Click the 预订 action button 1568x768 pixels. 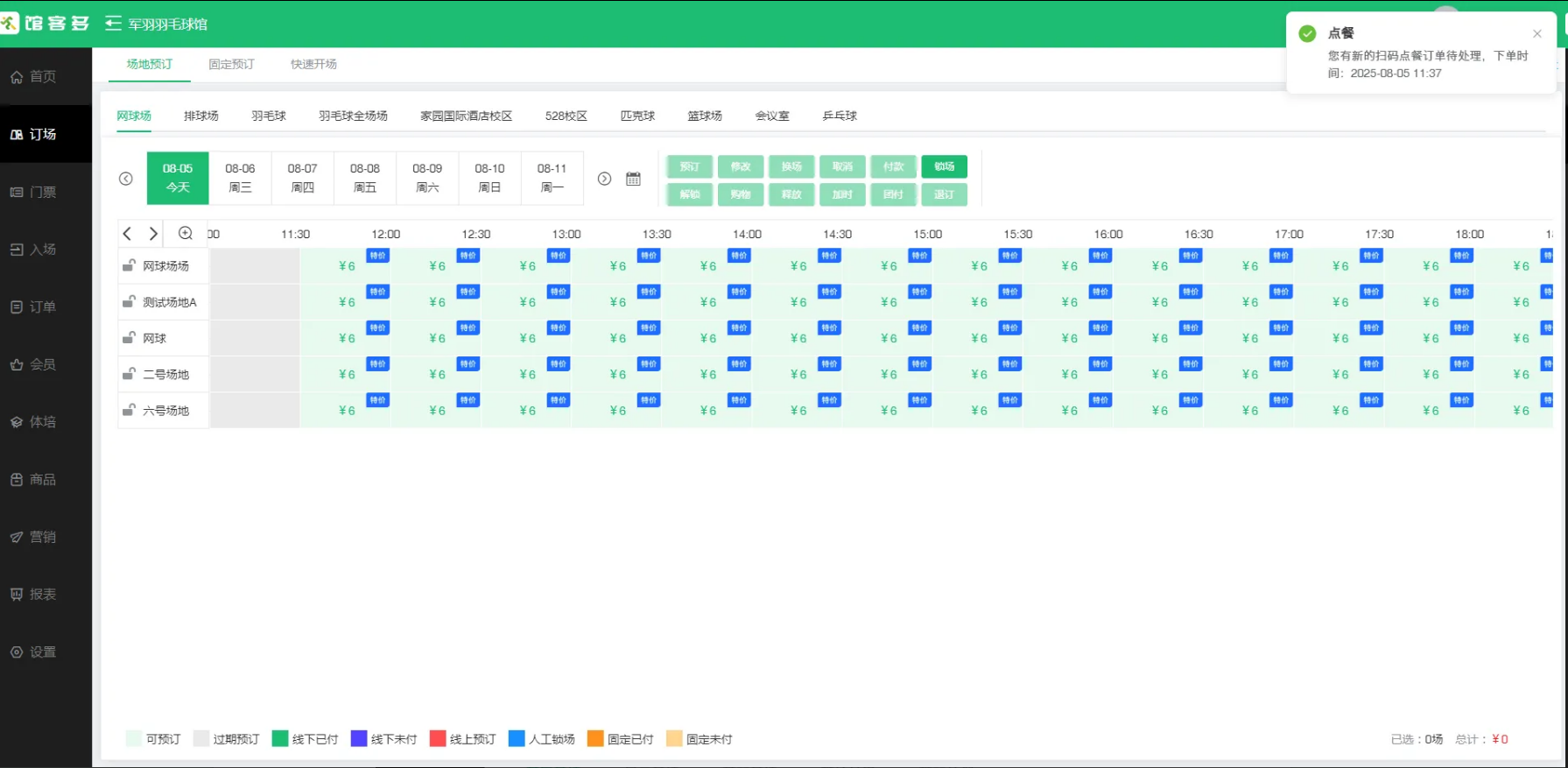tap(690, 166)
